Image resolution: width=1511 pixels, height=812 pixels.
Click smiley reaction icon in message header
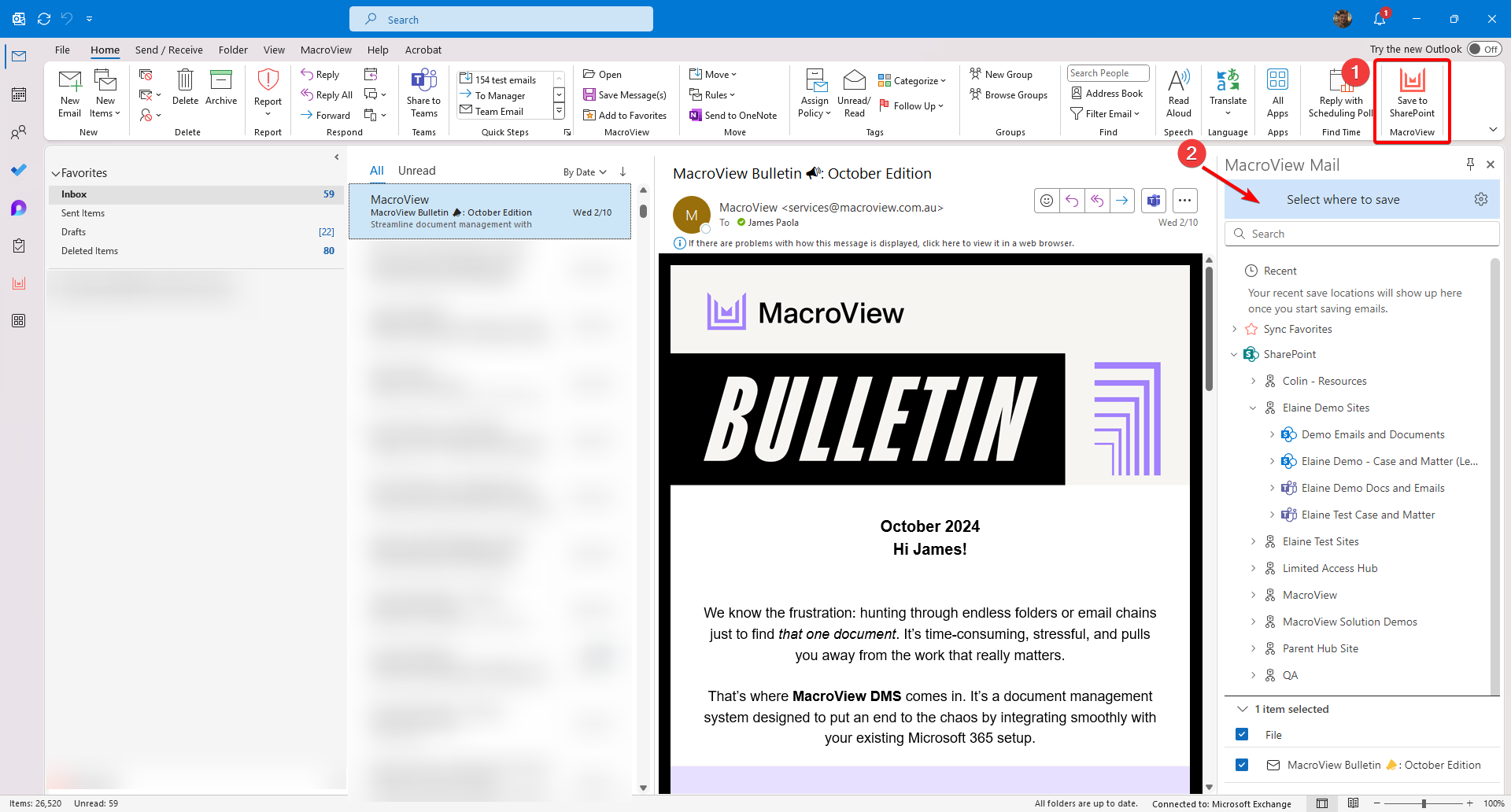click(1047, 201)
